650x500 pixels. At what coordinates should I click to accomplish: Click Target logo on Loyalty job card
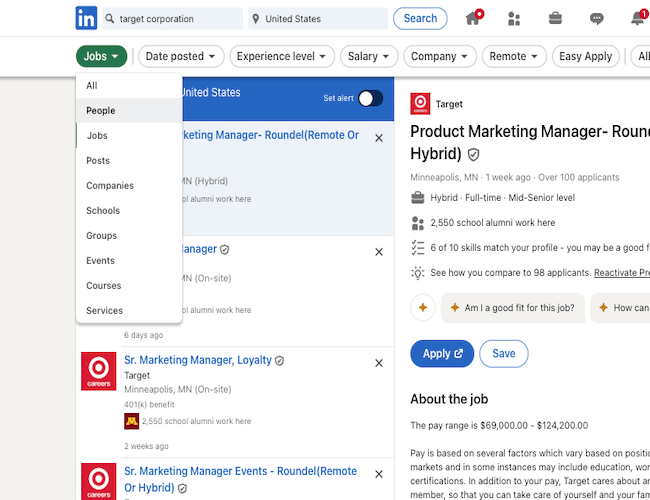[99, 371]
